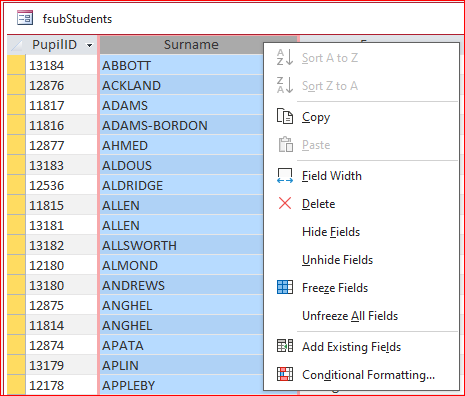The width and height of the screenshot is (465, 396).
Task: Click PupilID cell 12875
Action: click(x=61, y=305)
